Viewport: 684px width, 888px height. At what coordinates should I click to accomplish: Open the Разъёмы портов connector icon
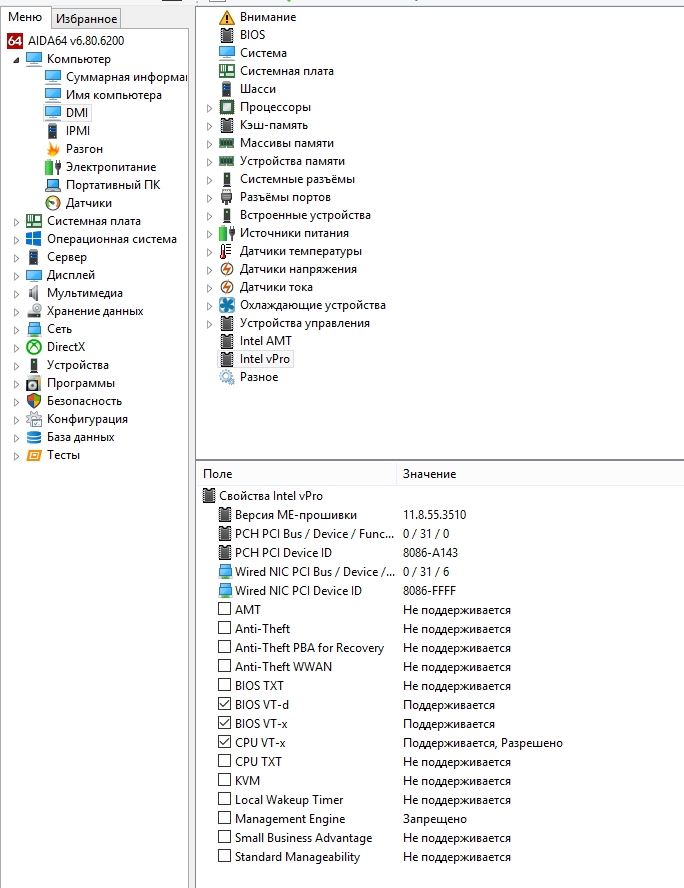pos(226,197)
